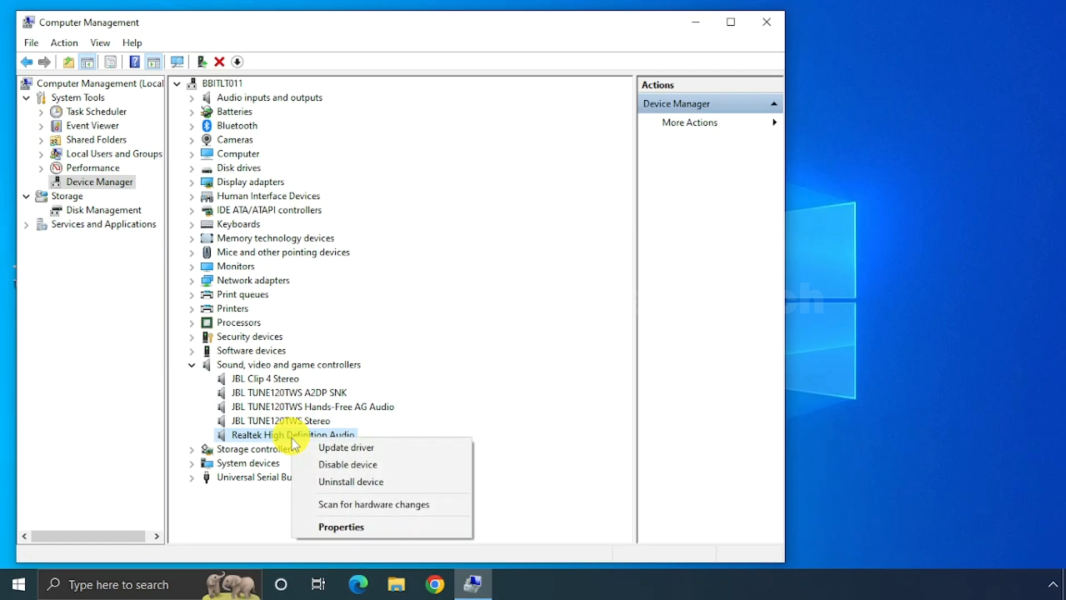Expand Audio inputs and outputs category

pos(192,98)
